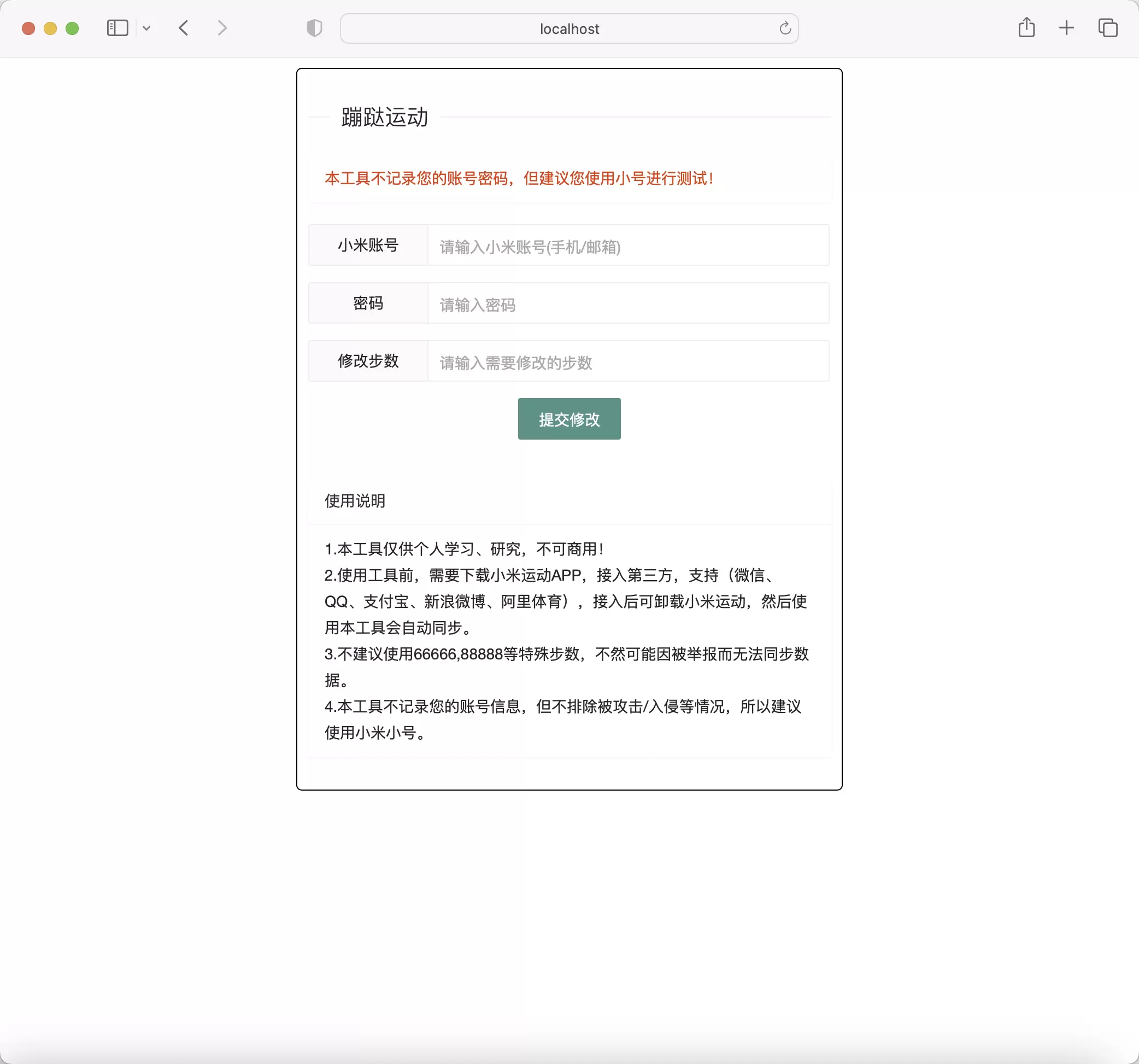Click the 提交修改 submit button
The image size is (1139, 1064).
tap(569, 419)
